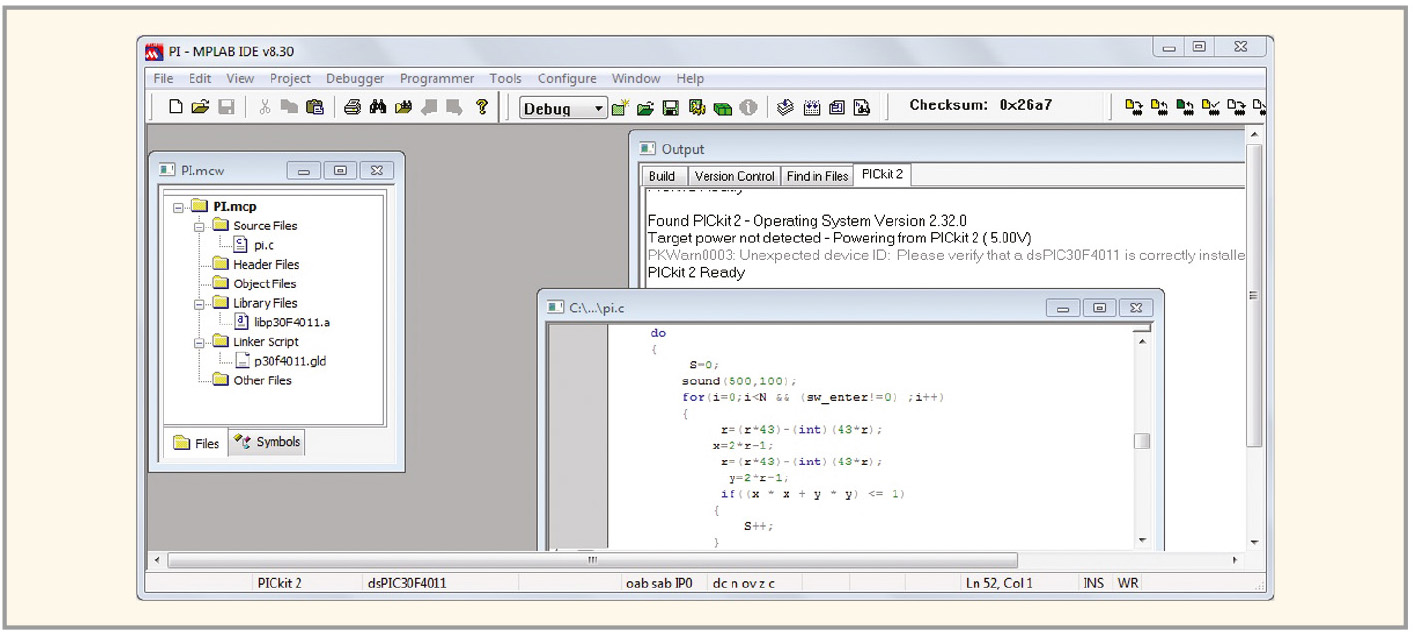Click the Print icon in toolbar
The image size is (1413, 632).
(x=352, y=107)
